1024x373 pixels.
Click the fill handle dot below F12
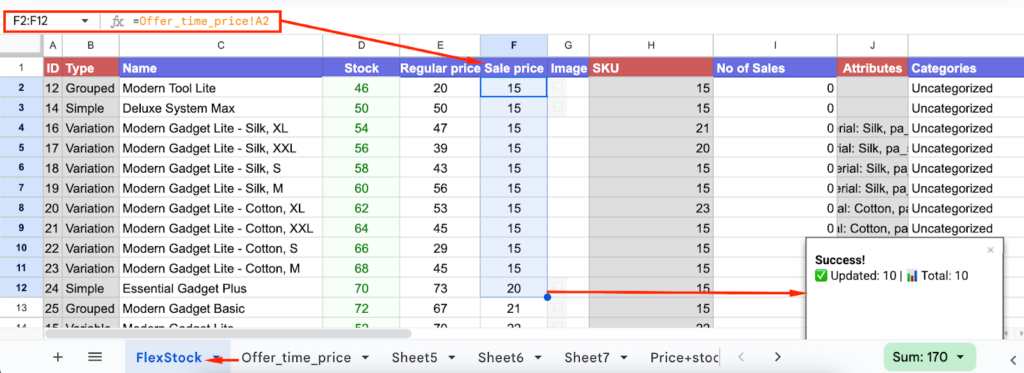(547, 297)
